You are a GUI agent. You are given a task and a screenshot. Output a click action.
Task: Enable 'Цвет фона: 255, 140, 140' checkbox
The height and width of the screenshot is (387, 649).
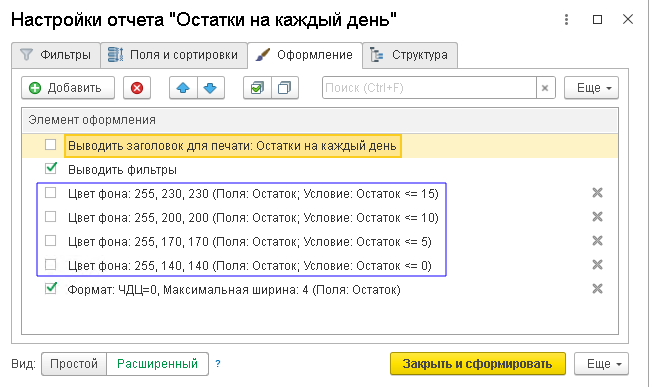point(50,264)
